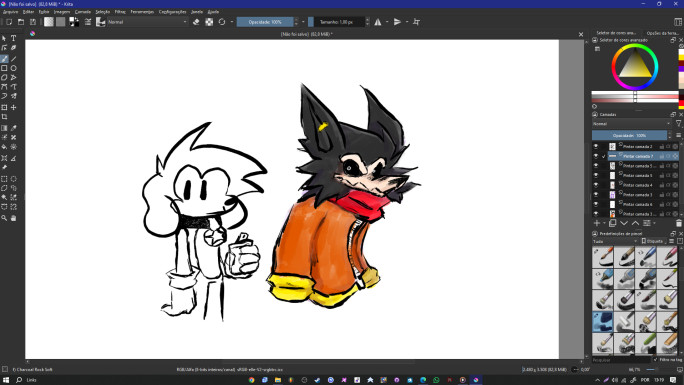Viewport: 684px width, 385px height.
Task: Toggle horizontal mirror tool
Action: (378, 22)
